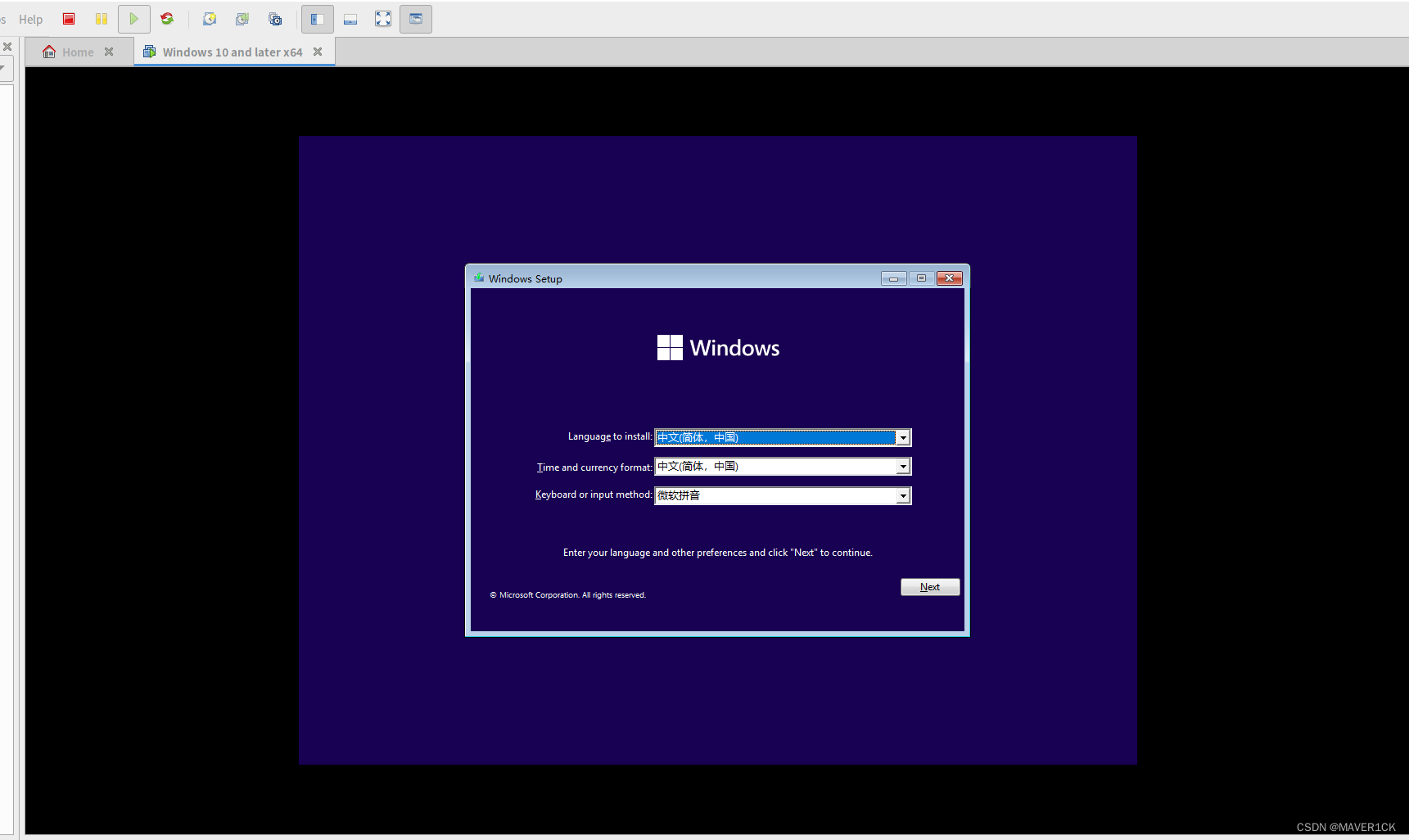1409x840 pixels.
Task: Click the 'Time and currency format:' label
Action: tap(594, 467)
